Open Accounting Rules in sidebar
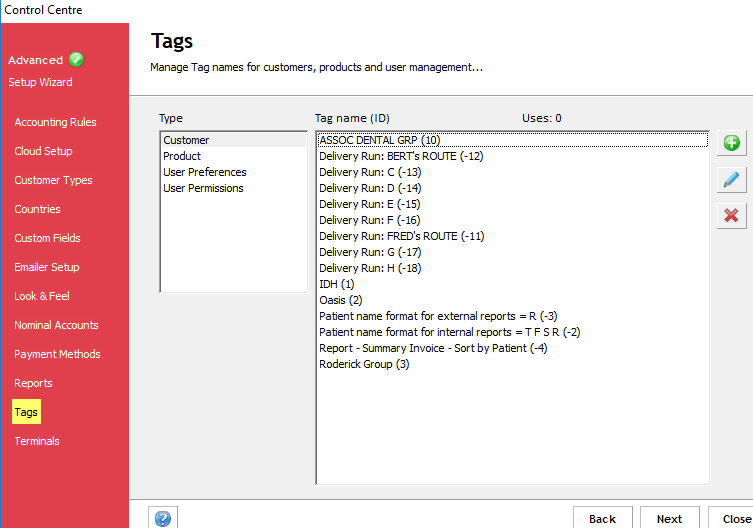The image size is (753, 528). coord(55,122)
